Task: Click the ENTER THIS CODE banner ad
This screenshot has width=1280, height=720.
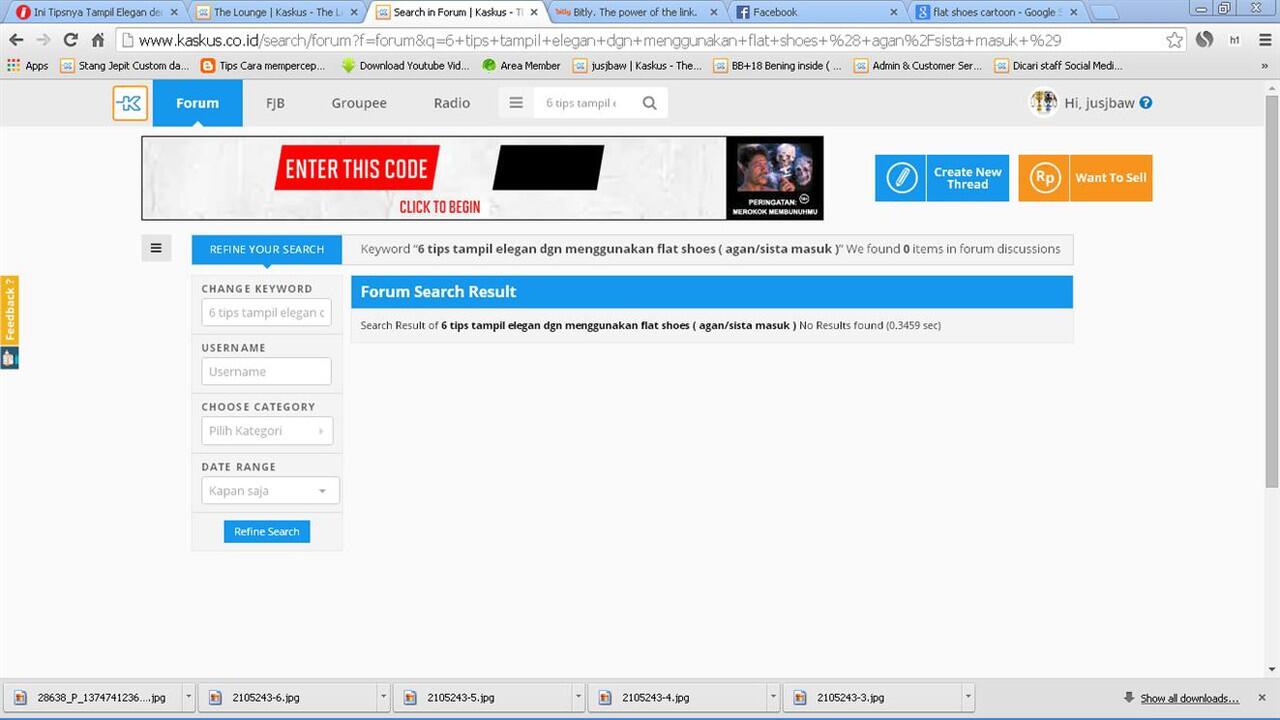Action: (x=482, y=178)
